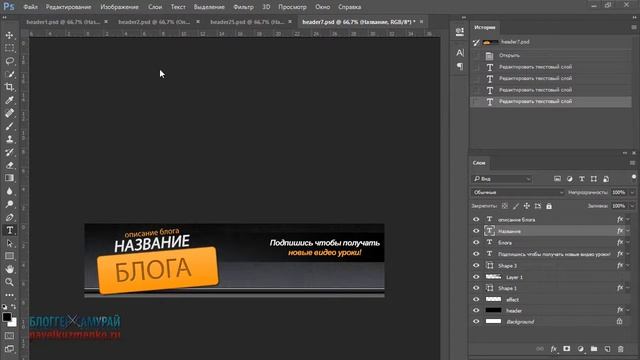Create new adjustment layer icon
Viewport: 640px width, 360px height.
tap(580, 349)
